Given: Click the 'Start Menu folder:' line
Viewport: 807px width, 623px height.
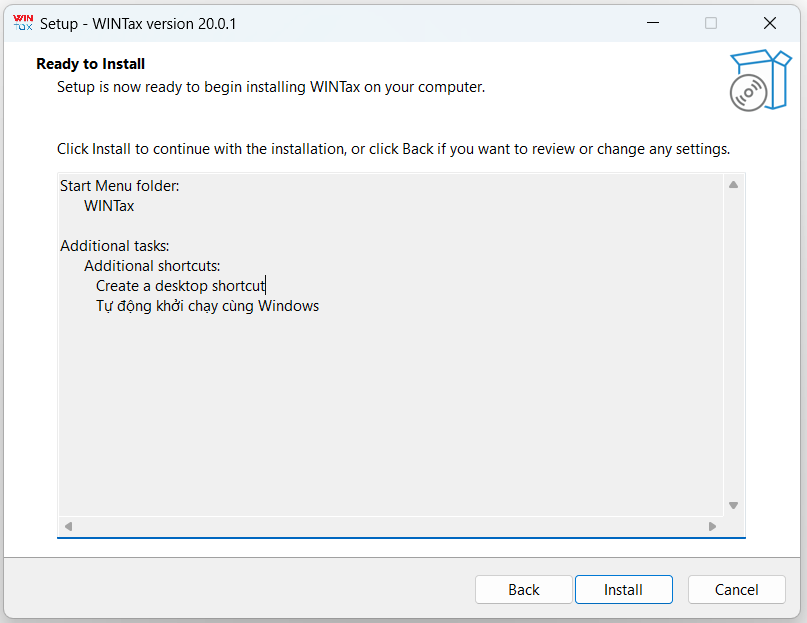Looking at the screenshot, I should coord(119,186).
